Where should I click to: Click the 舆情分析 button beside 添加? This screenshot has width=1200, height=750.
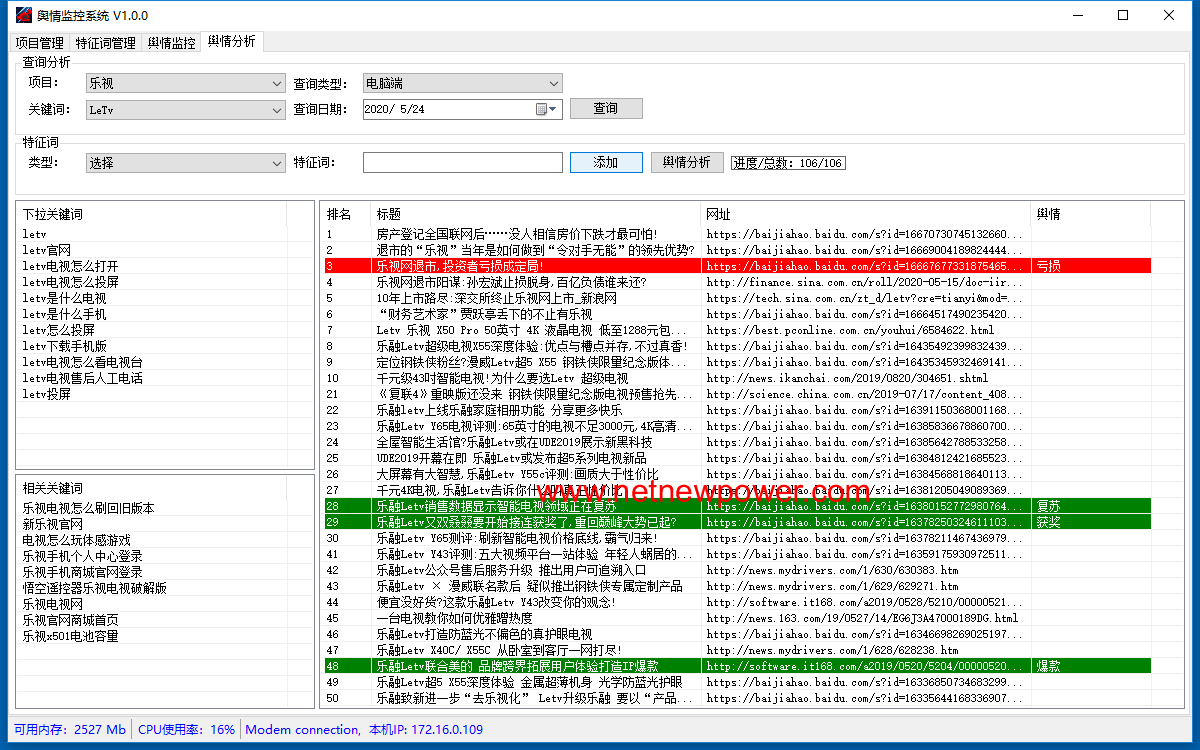pos(687,162)
